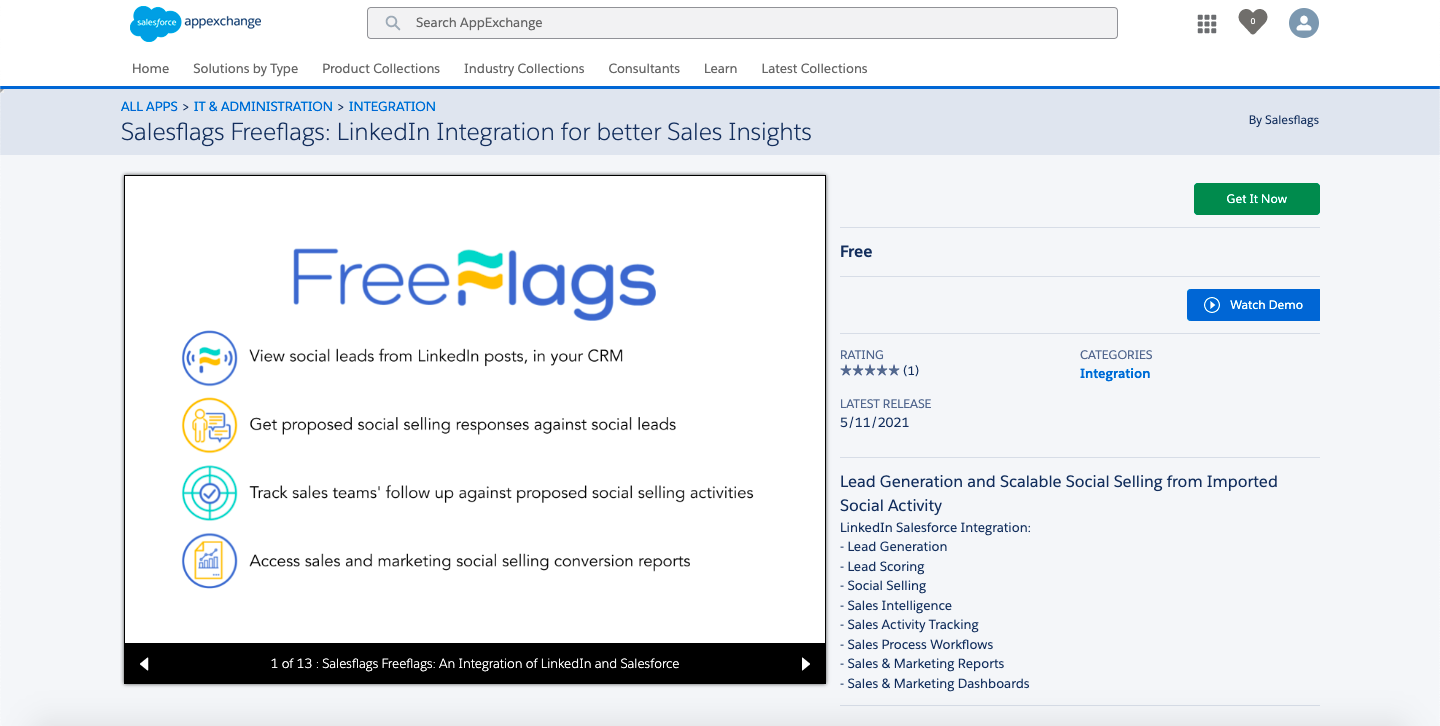Click the Watch Demo button
Screen dimensions: 1440x726
point(1253,305)
